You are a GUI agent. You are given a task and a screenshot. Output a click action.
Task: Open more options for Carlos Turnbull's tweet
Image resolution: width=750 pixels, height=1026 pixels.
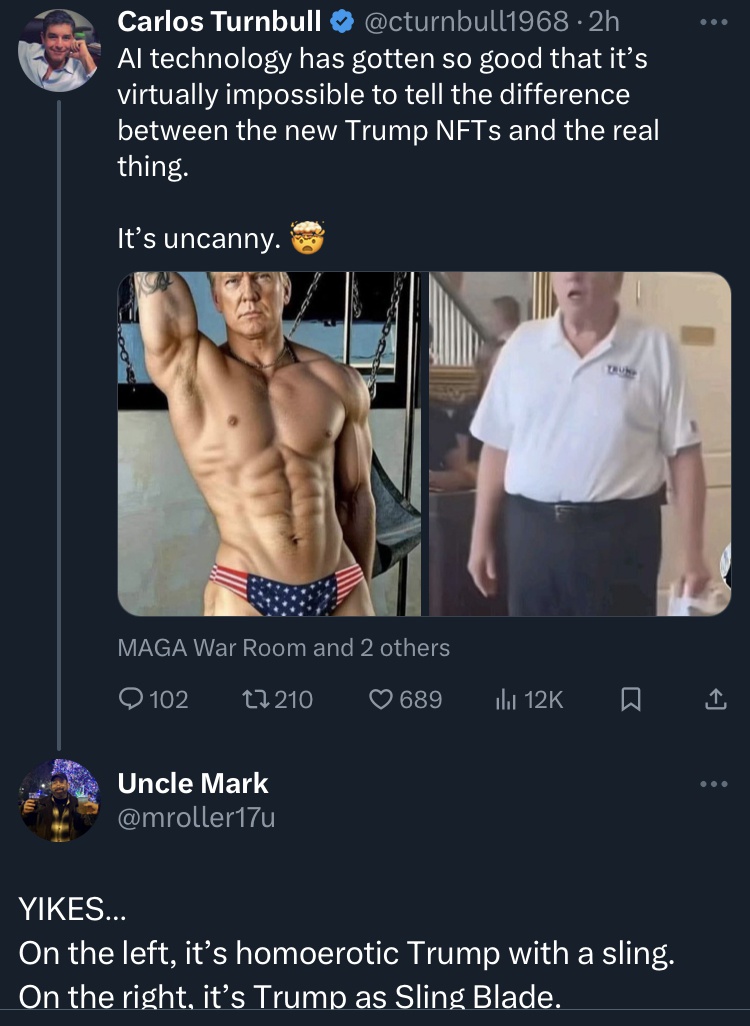715,21
